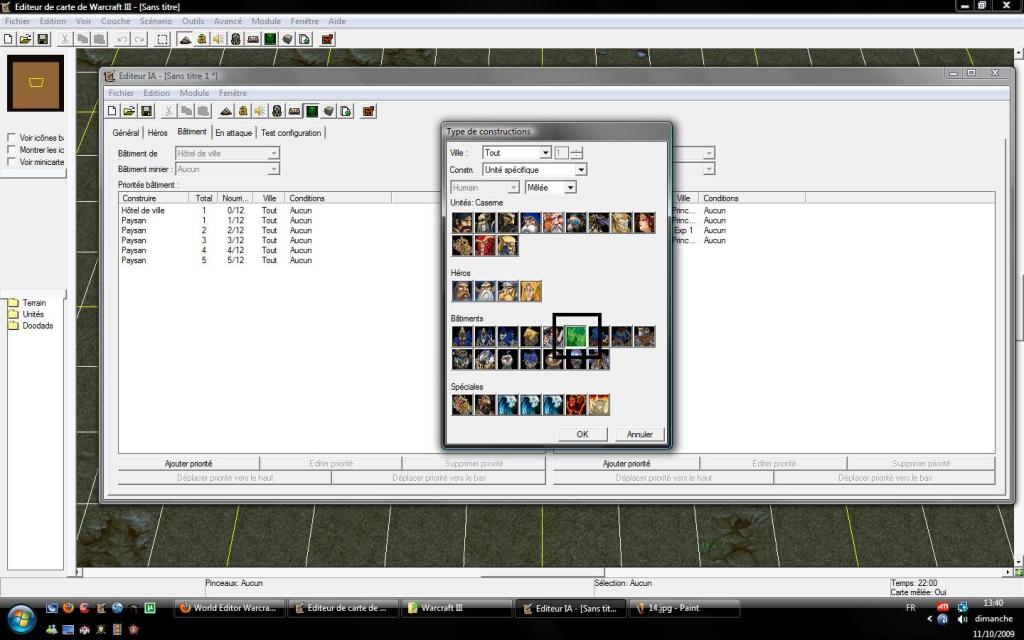Image resolution: width=1024 pixels, height=640 pixels.
Task: Open the greyed 'Humain' race dropdown
Action: 485,187
